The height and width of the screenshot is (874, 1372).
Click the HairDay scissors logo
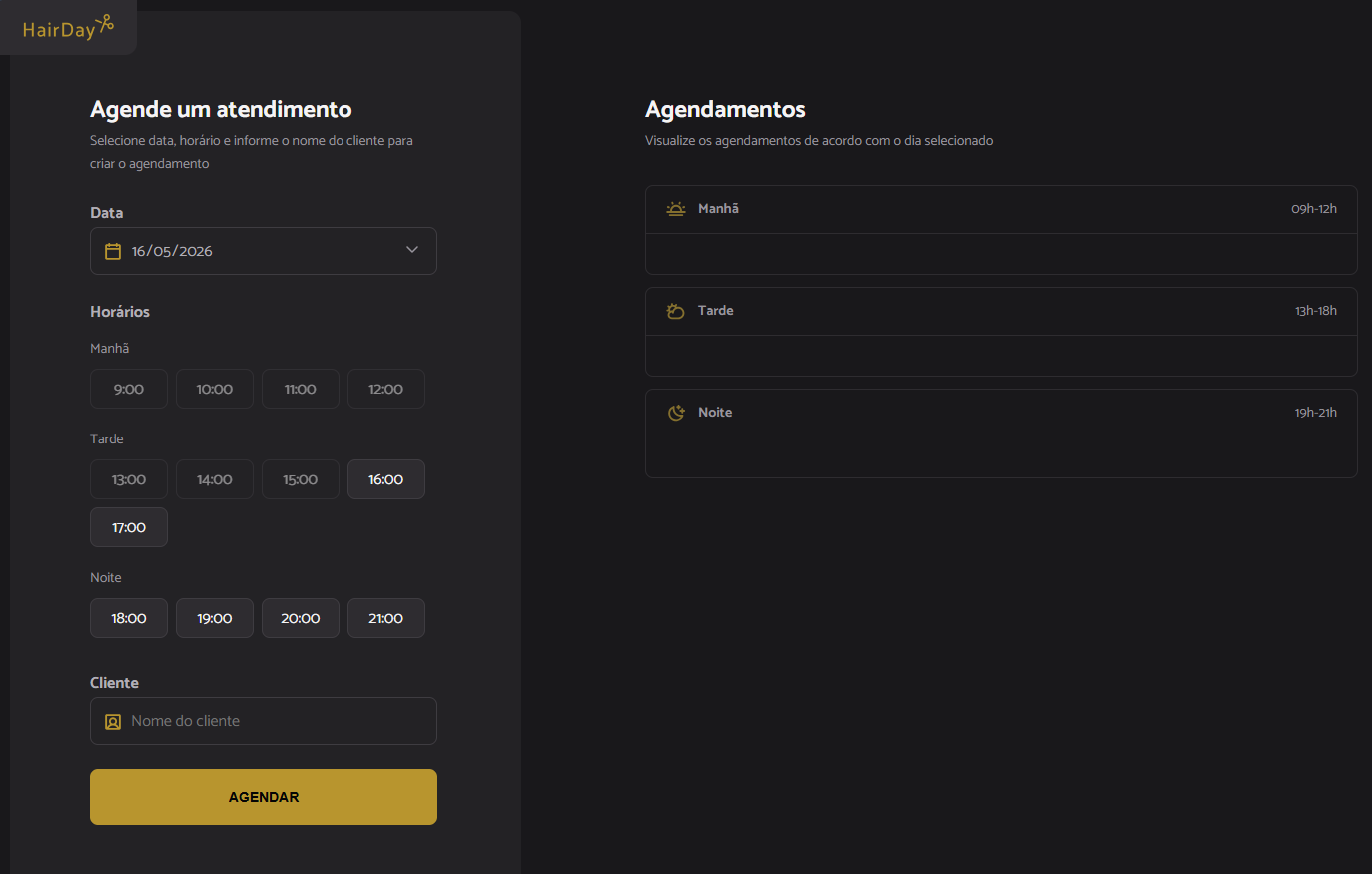click(x=68, y=27)
